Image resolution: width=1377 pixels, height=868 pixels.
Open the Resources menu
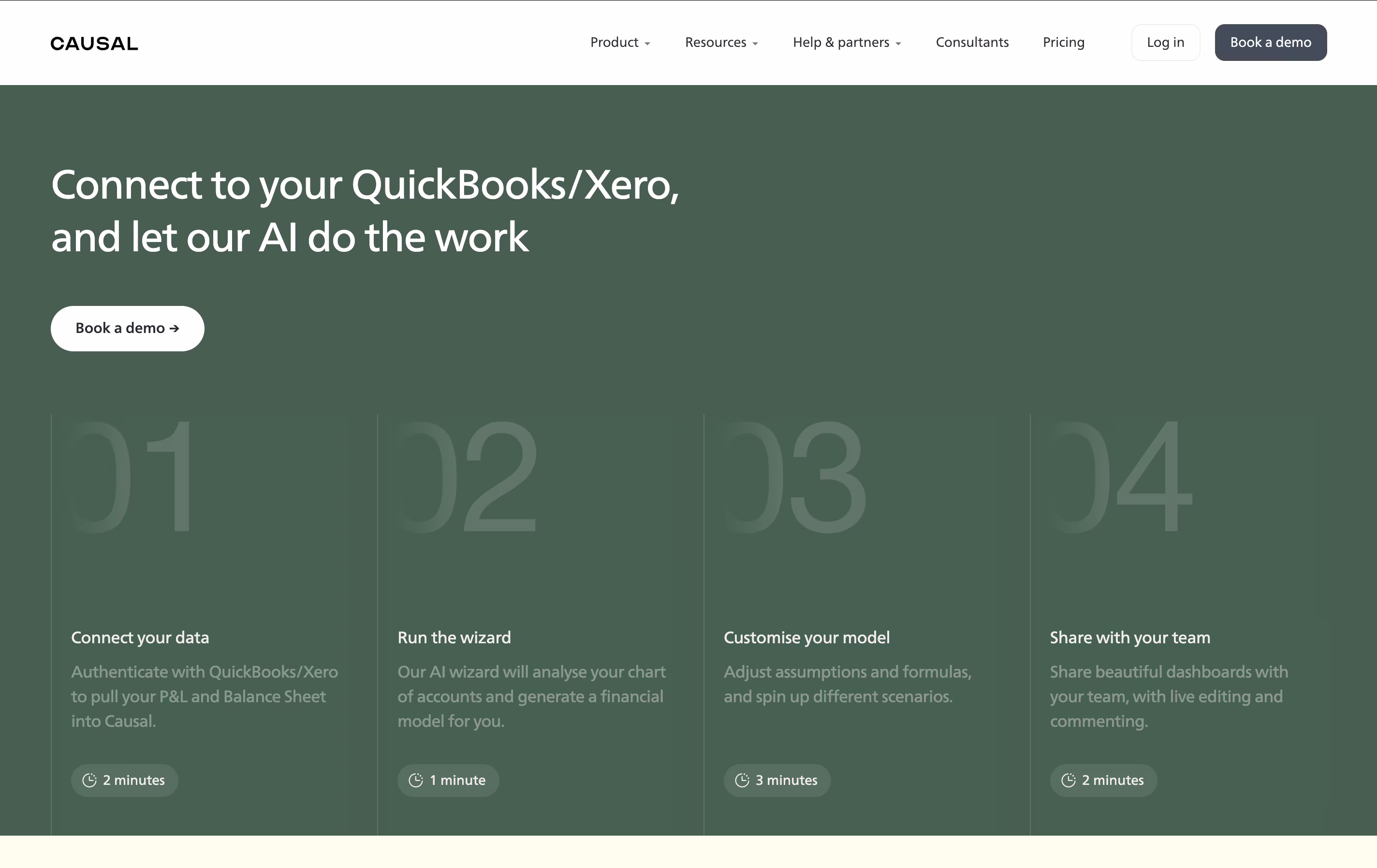(x=722, y=42)
